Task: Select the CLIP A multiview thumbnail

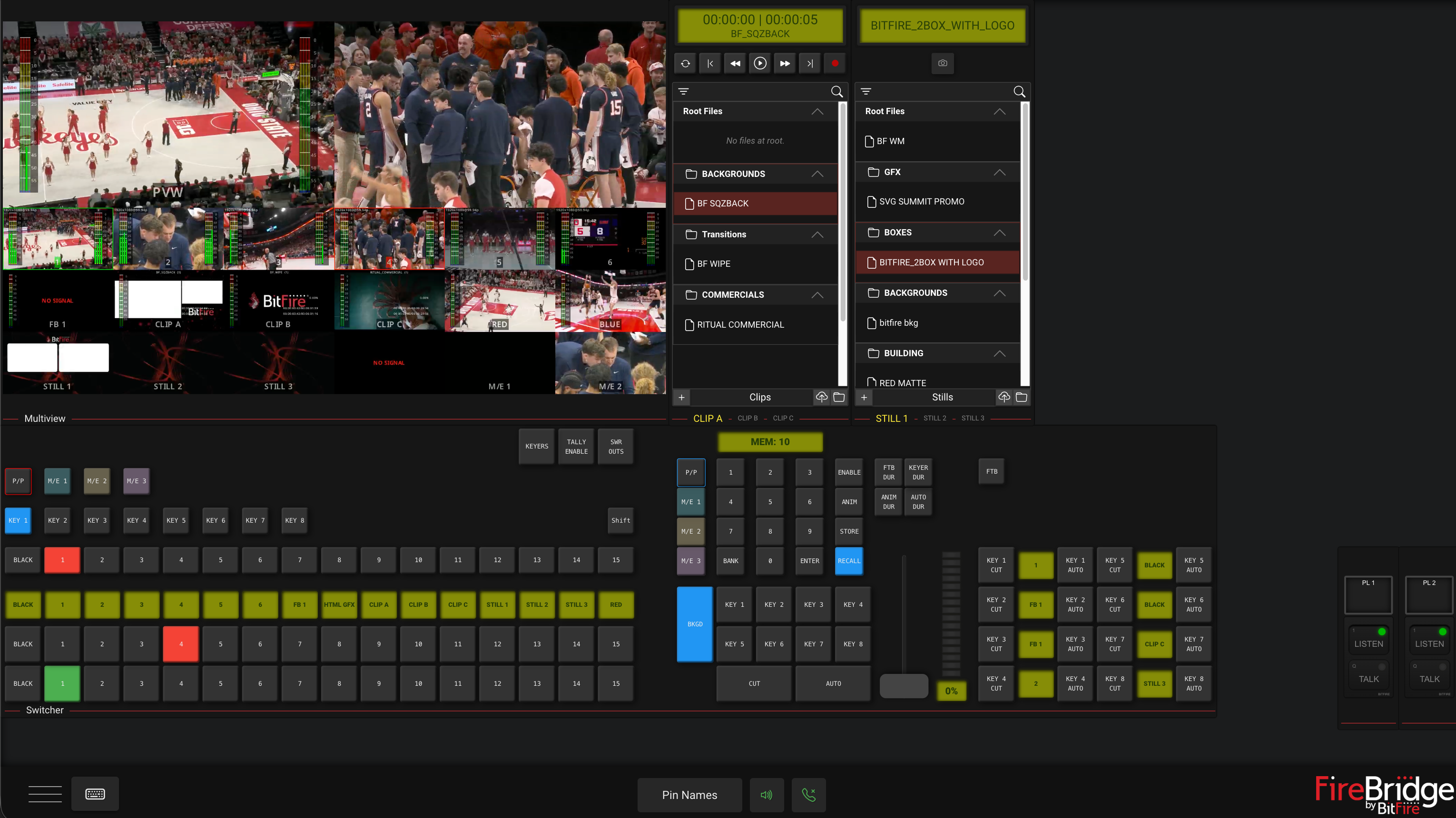Action: click(x=168, y=301)
